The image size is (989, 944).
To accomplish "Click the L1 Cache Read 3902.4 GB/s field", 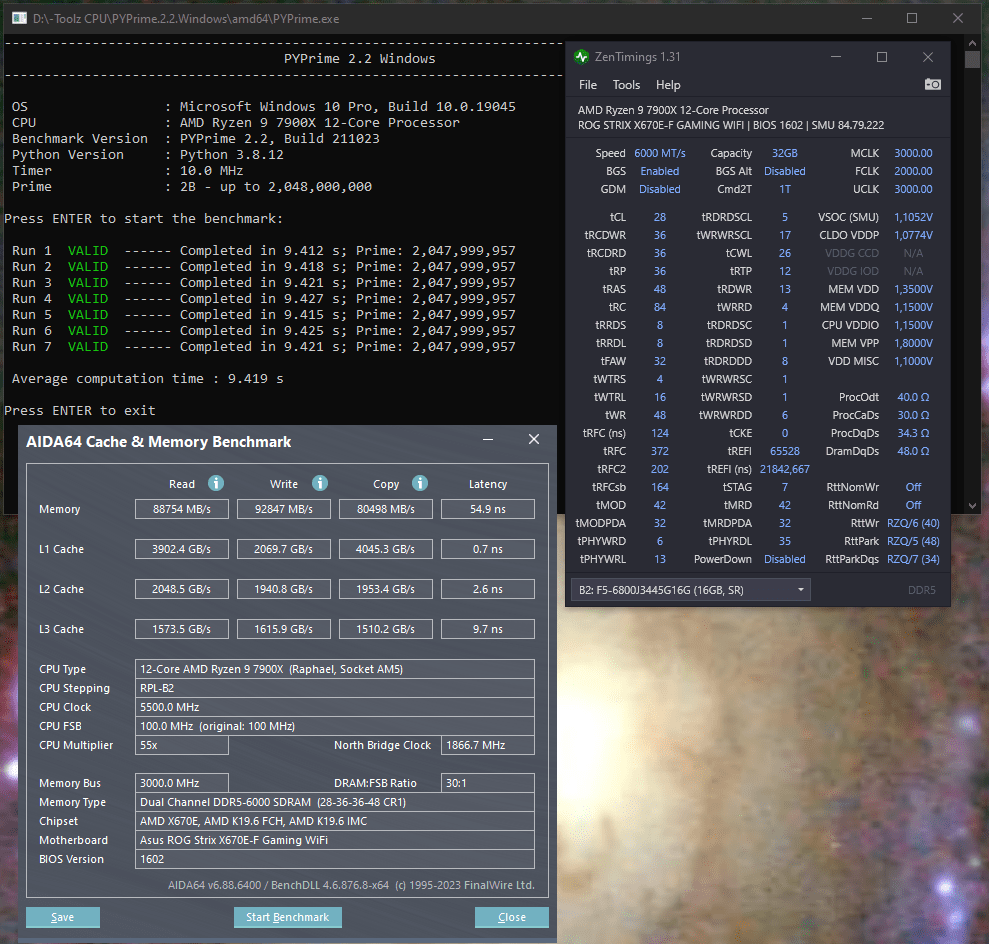I will [x=182, y=549].
